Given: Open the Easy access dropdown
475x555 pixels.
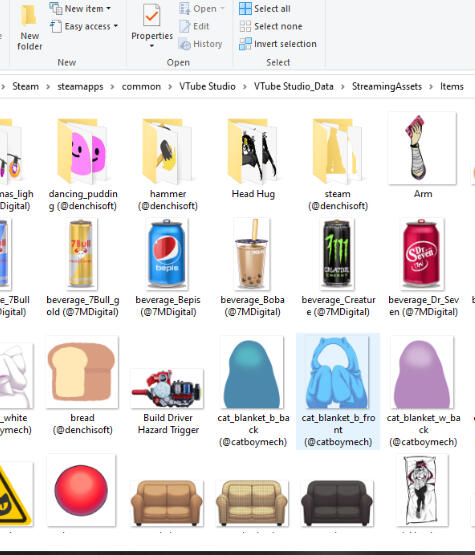Looking at the screenshot, I should coord(84,26).
